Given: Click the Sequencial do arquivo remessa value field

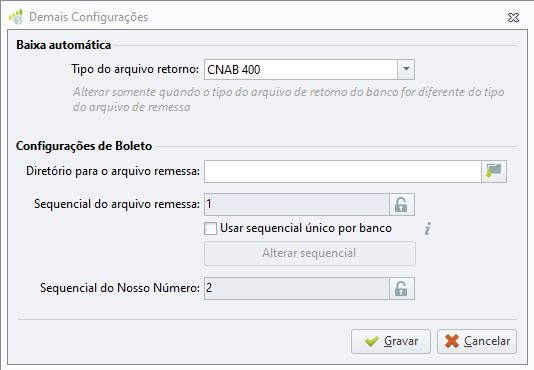Looking at the screenshot, I should (x=297, y=204).
